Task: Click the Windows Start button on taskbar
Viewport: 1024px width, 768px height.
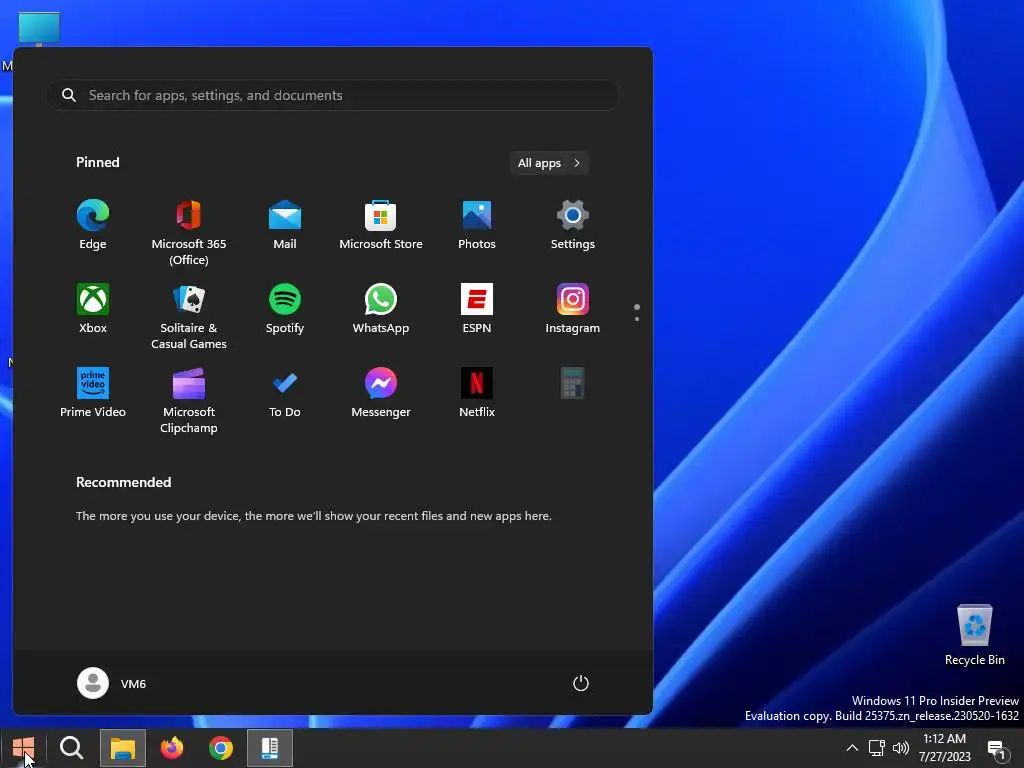Action: click(x=24, y=748)
